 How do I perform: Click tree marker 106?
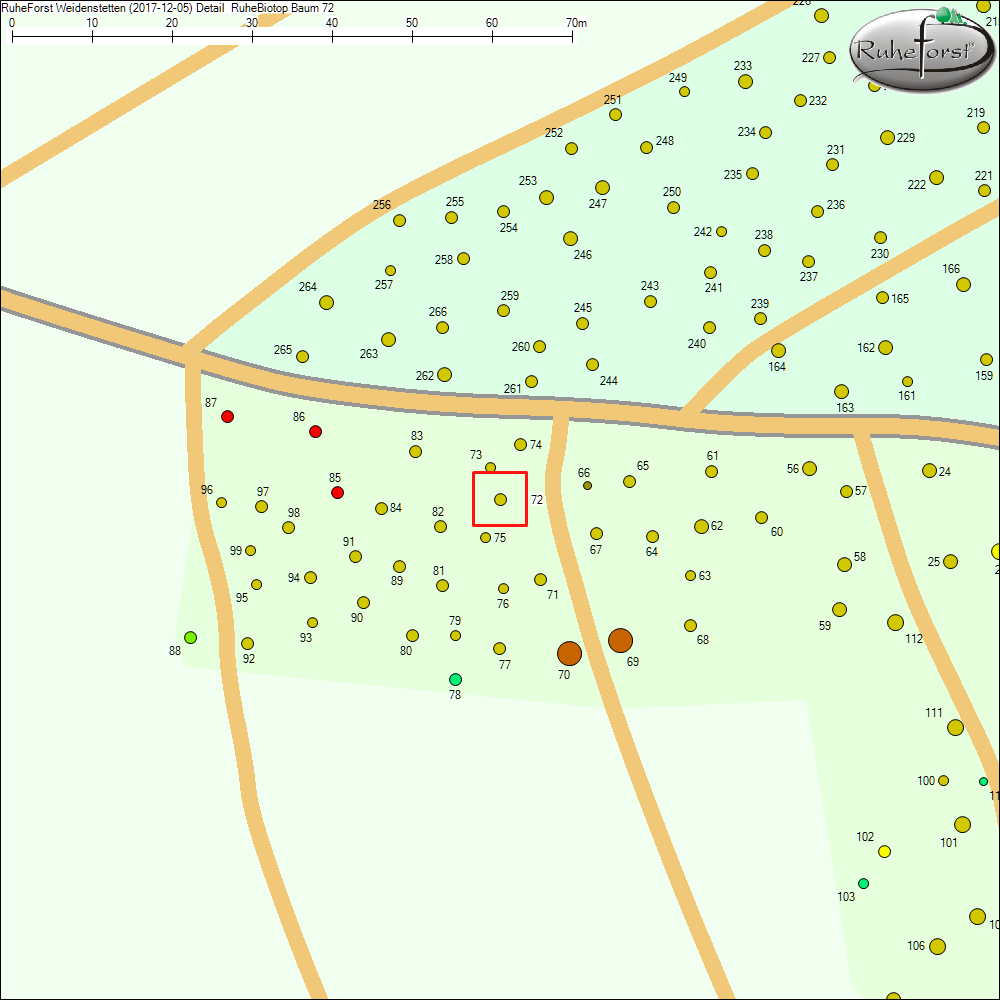pos(937,946)
